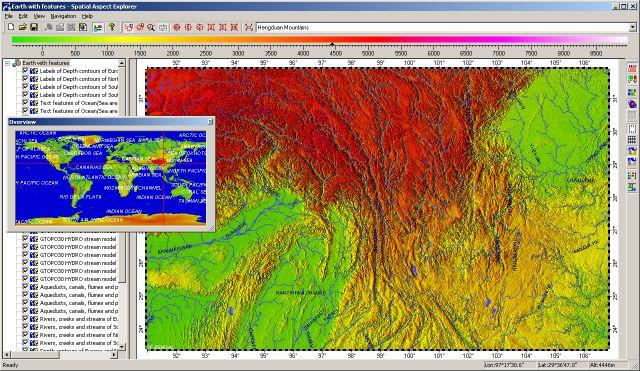Click the Save floppy disk icon
Screen dimensions: 640x371
pyautogui.click(x=34, y=27)
